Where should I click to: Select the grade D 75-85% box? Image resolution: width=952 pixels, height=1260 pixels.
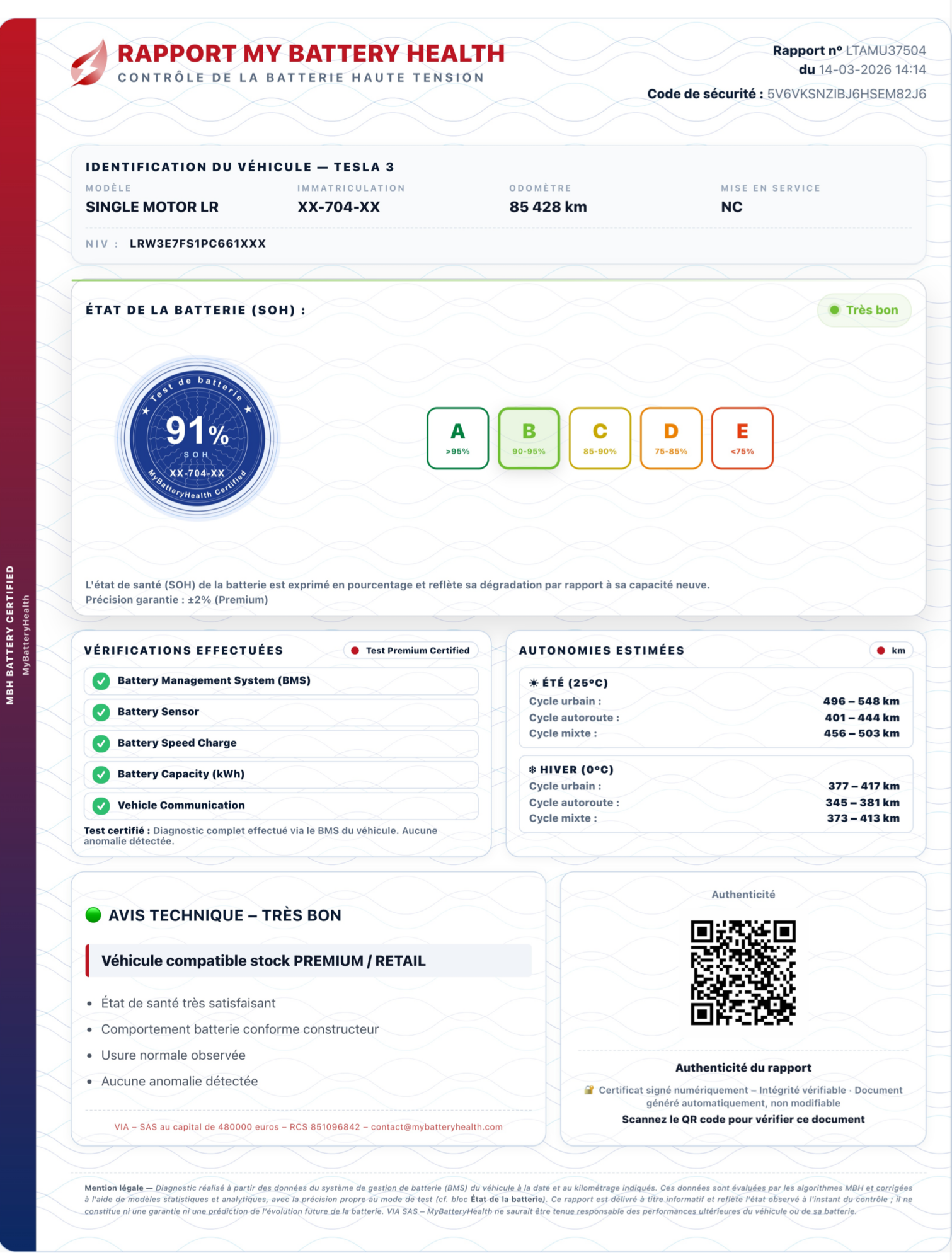coord(671,438)
